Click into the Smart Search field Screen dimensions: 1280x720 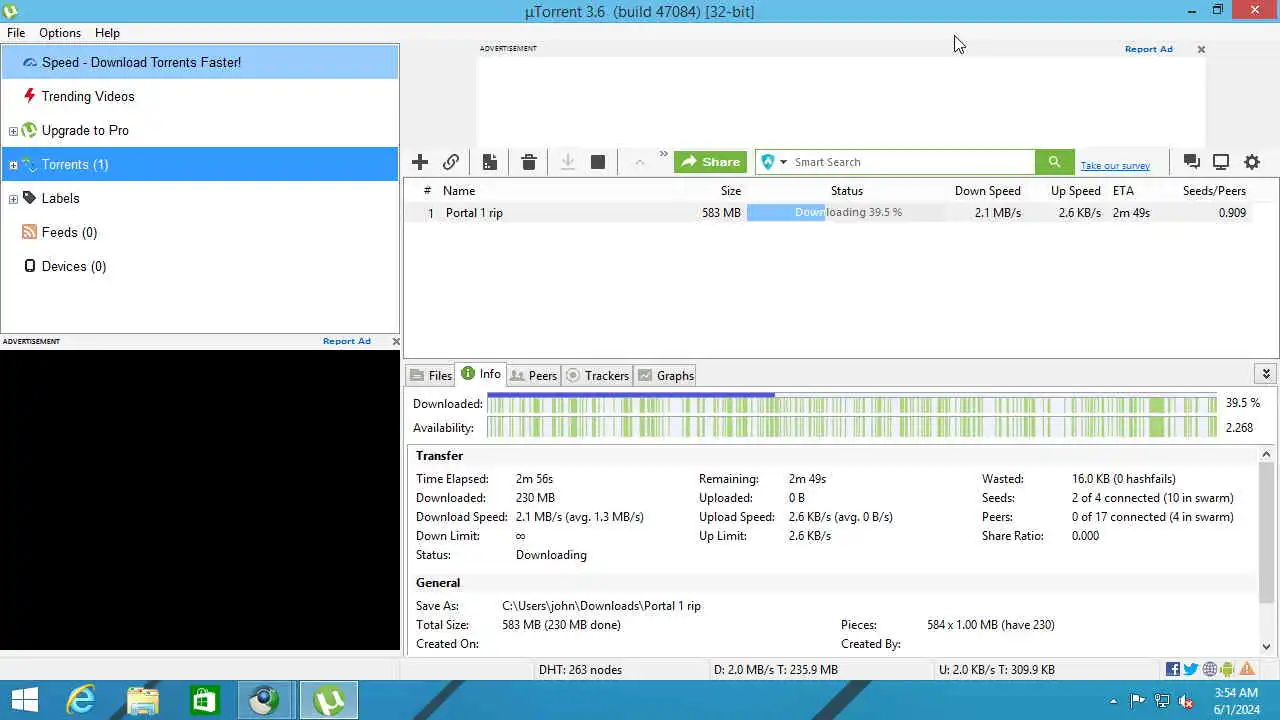pyautogui.click(x=912, y=162)
